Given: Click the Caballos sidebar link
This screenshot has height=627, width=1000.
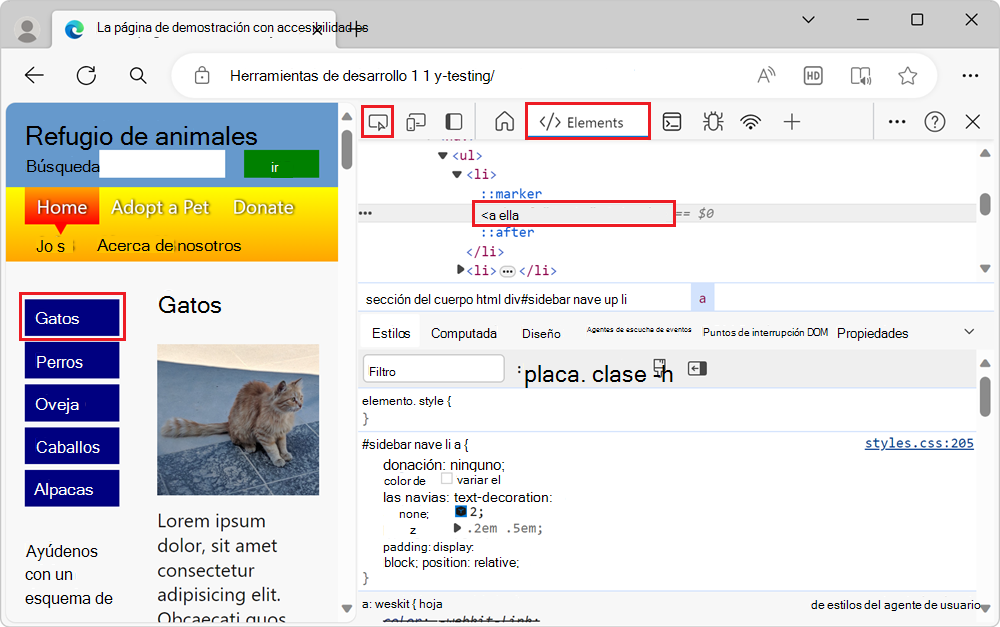Looking at the screenshot, I should [x=72, y=446].
